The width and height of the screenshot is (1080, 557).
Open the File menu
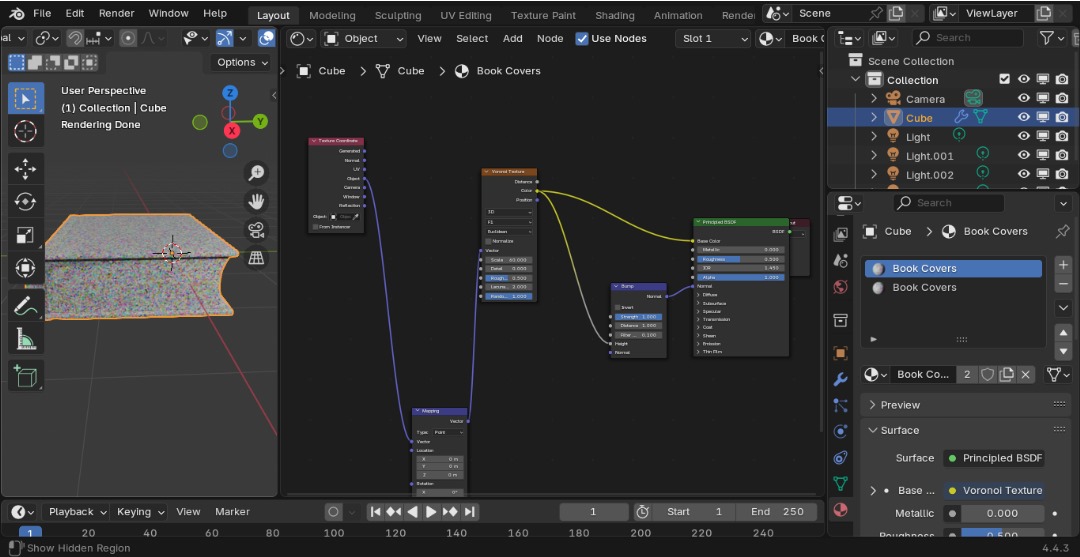click(x=42, y=13)
